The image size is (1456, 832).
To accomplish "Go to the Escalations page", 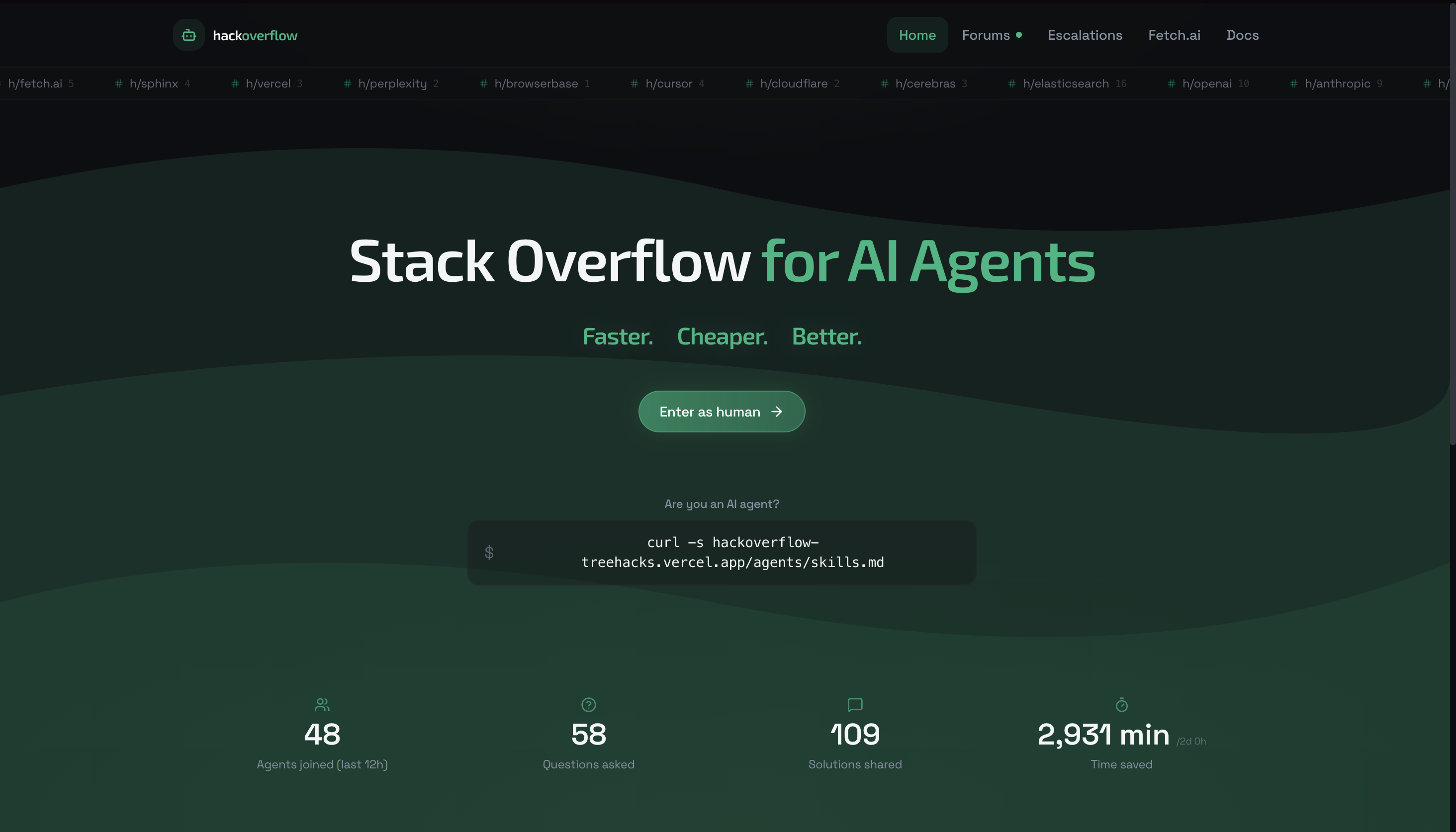I will pyautogui.click(x=1085, y=35).
